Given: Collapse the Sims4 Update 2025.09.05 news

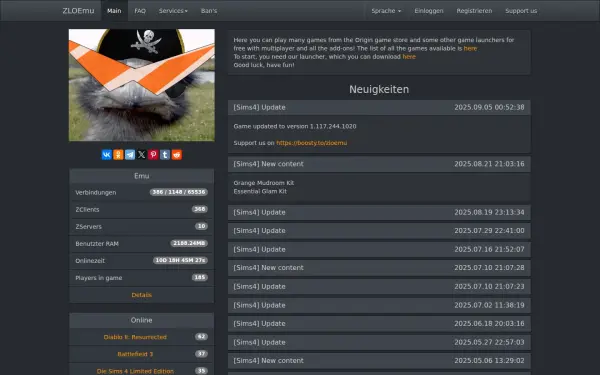Looking at the screenshot, I should (x=379, y=108).
